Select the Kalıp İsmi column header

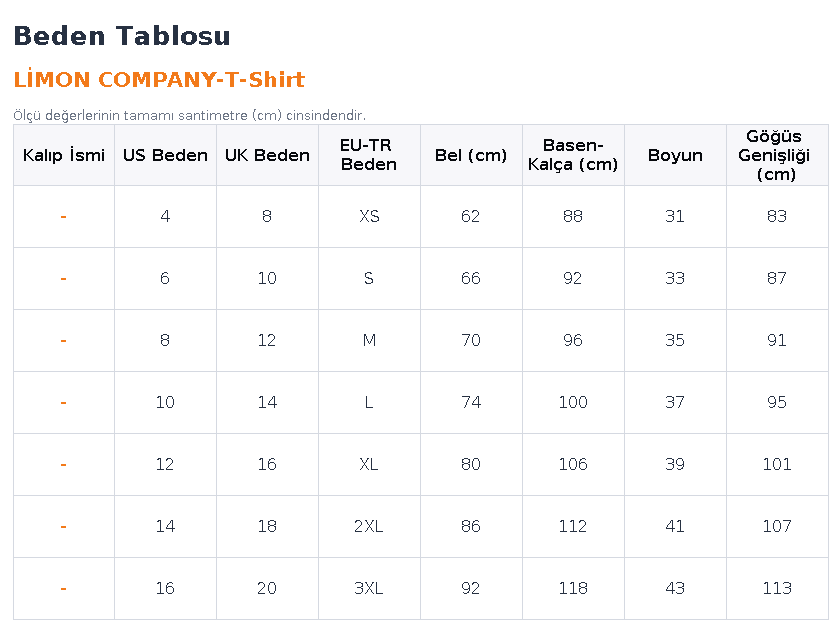64,155
